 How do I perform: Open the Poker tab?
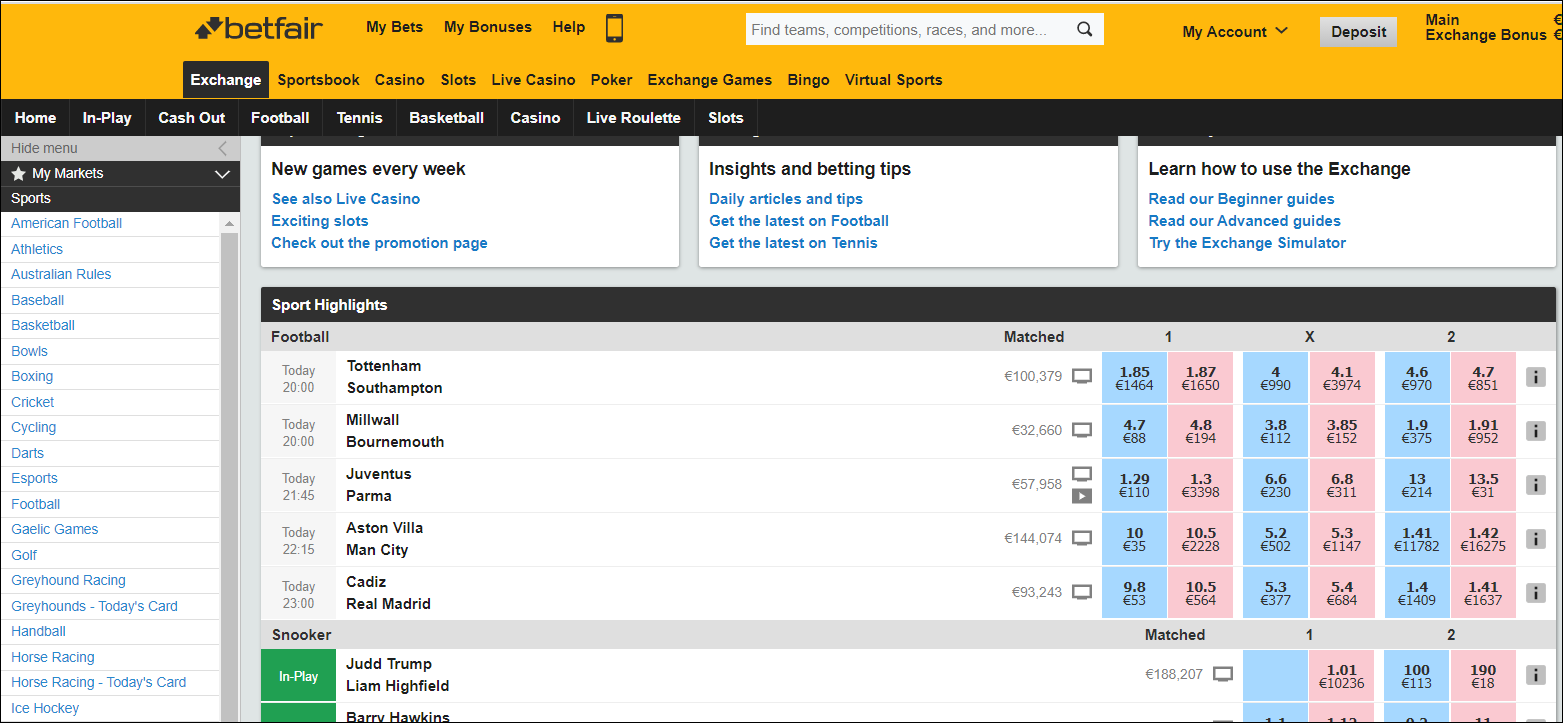coord(611,80)
